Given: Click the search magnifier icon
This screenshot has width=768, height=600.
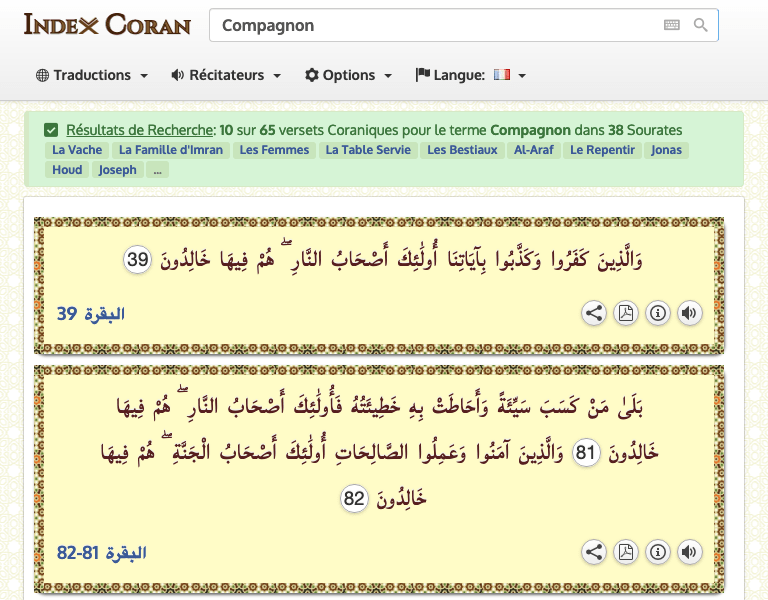Looking at the screenshot, I should pos(701,25).
